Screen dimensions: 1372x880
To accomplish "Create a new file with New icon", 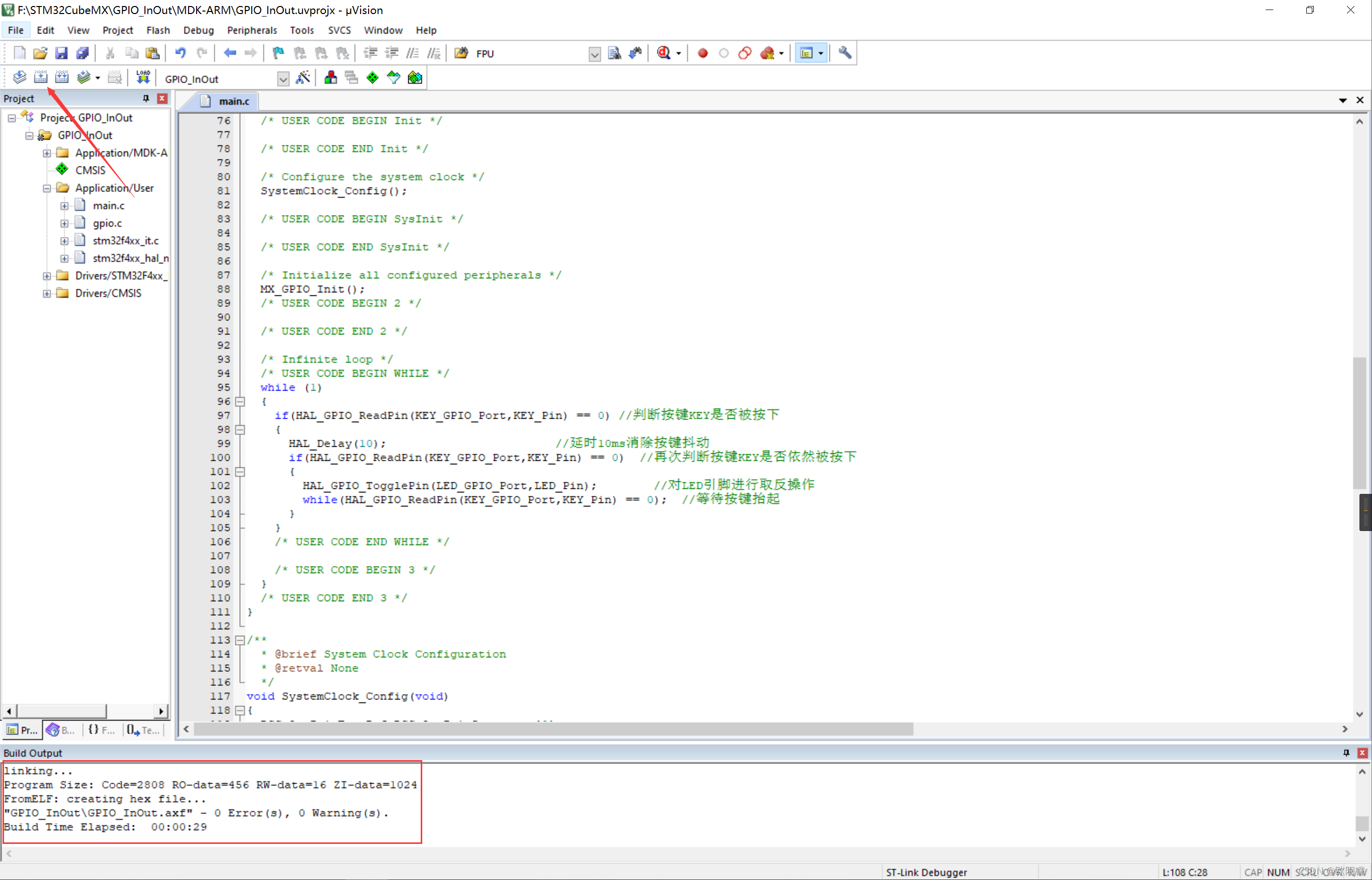I will [20, 53].
